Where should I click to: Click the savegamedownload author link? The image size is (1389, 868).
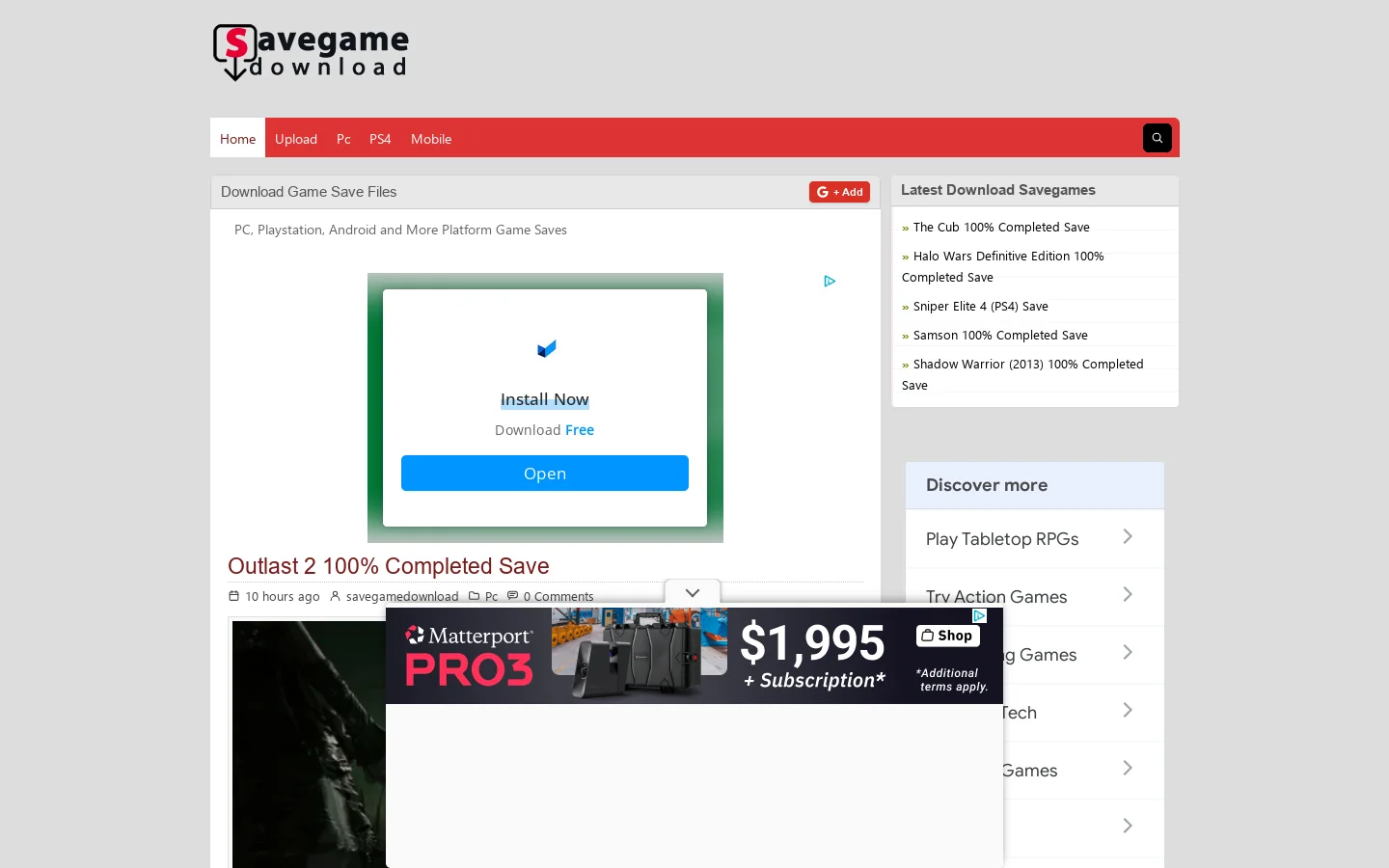(x=402, y=597)
